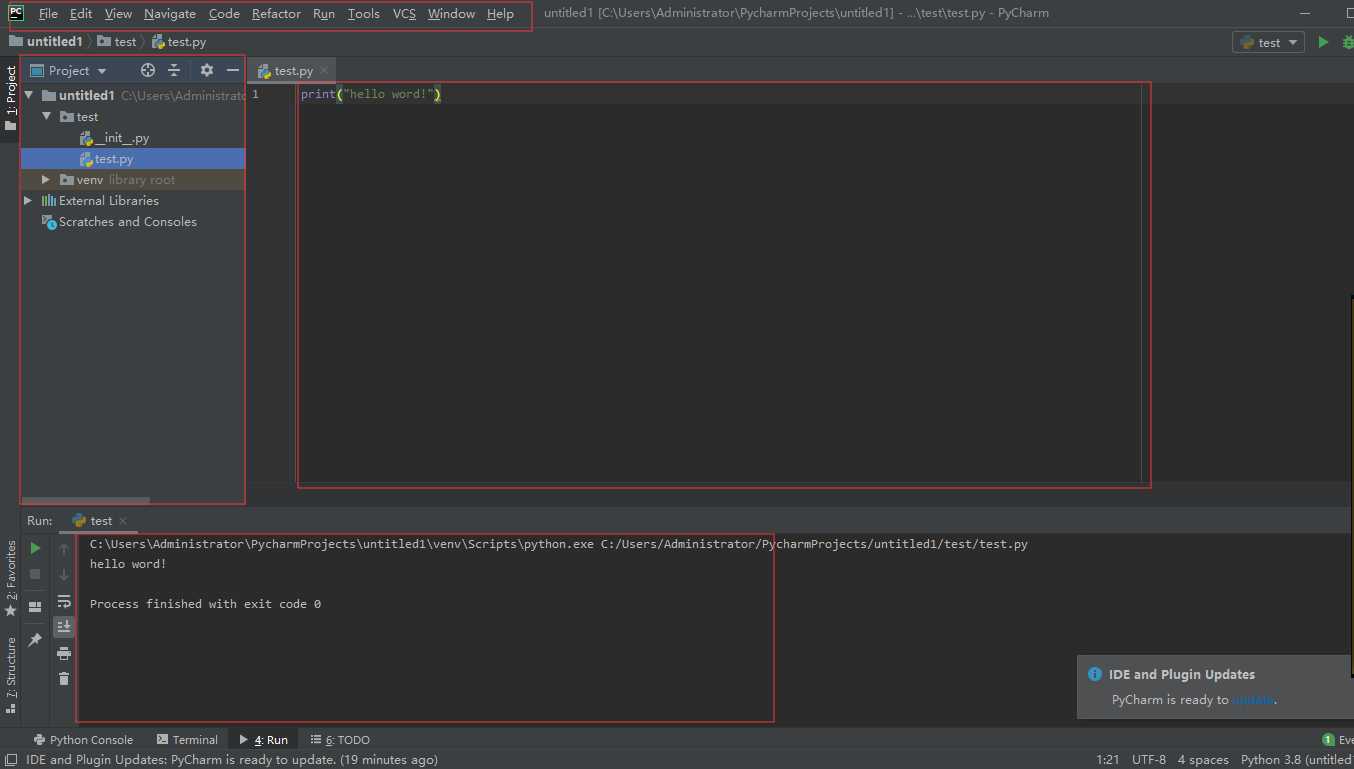Click line number 1 in the editor gutter

click(x=255, y=94)
